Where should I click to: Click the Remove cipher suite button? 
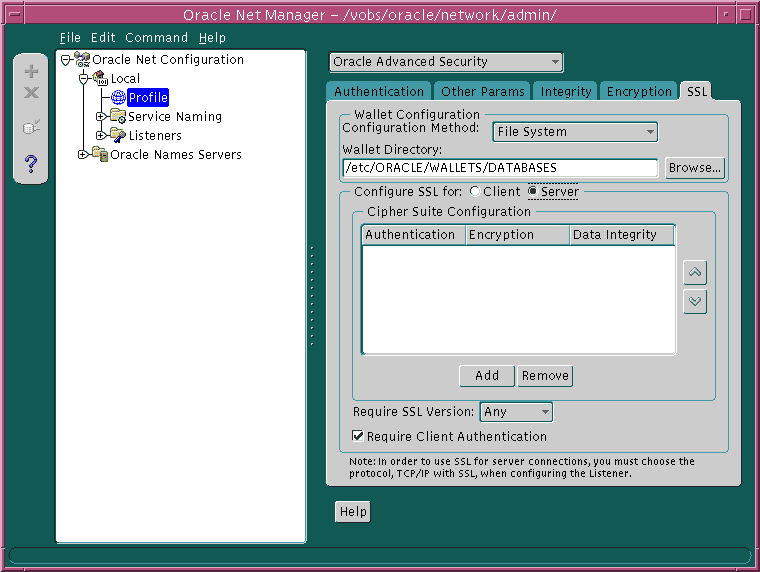point(545,376)
